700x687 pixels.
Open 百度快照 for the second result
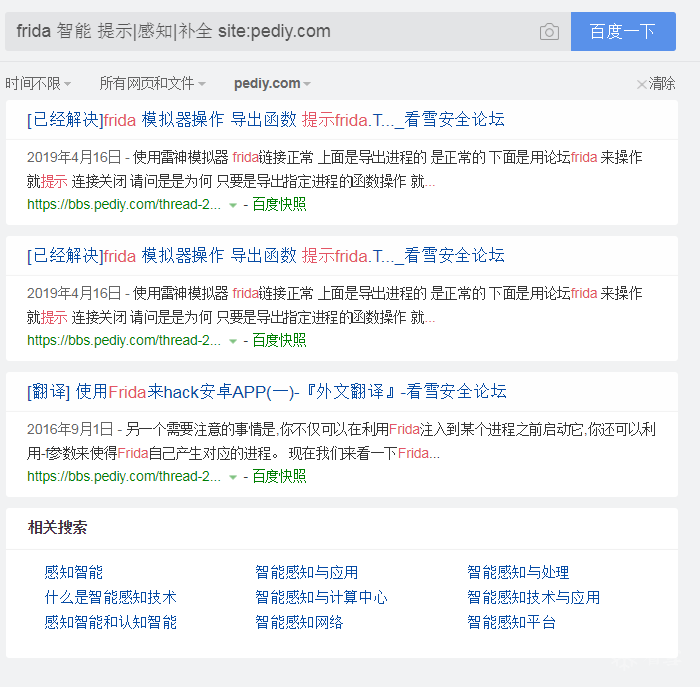point(279,341)
